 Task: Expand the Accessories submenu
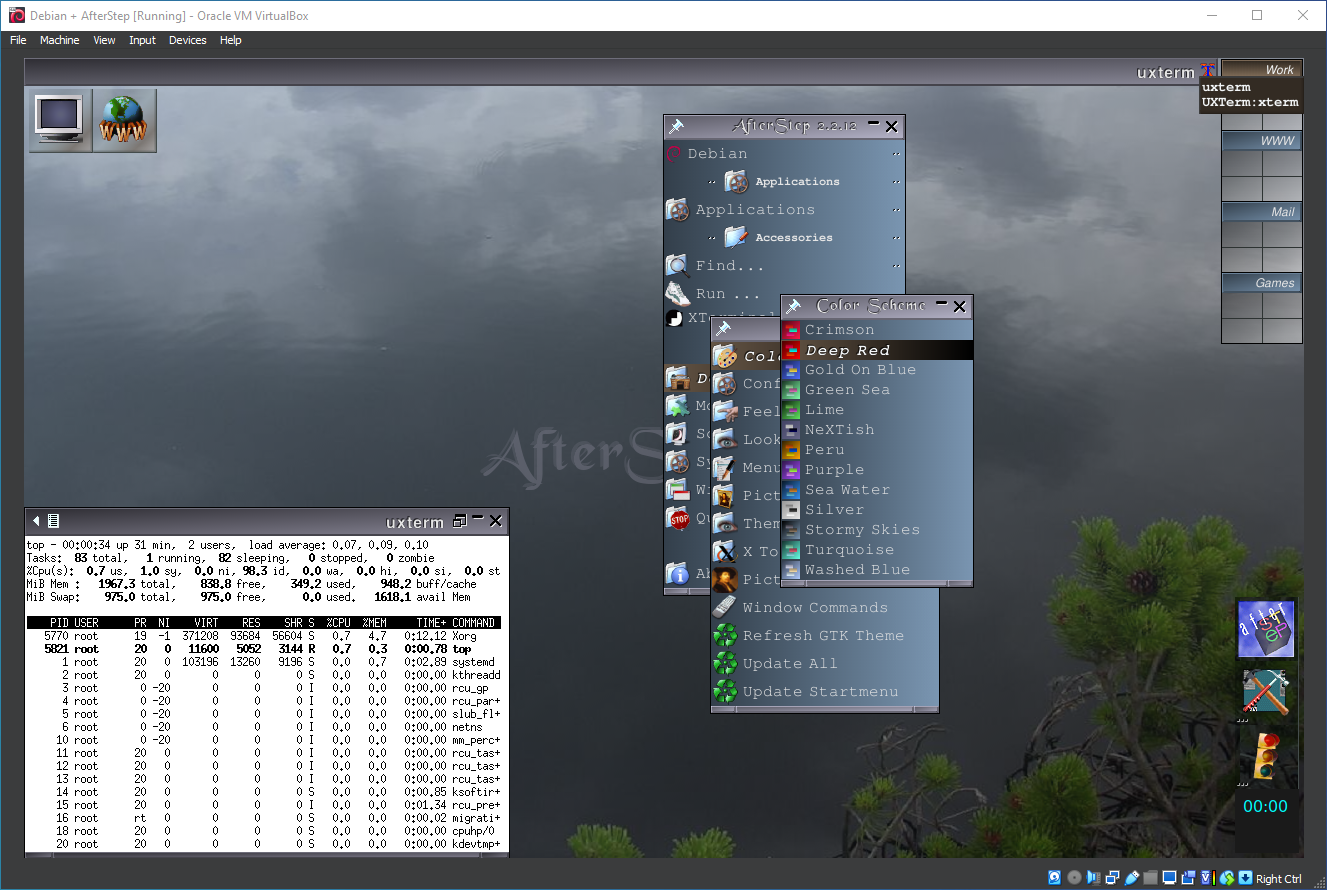coord(794,238)
